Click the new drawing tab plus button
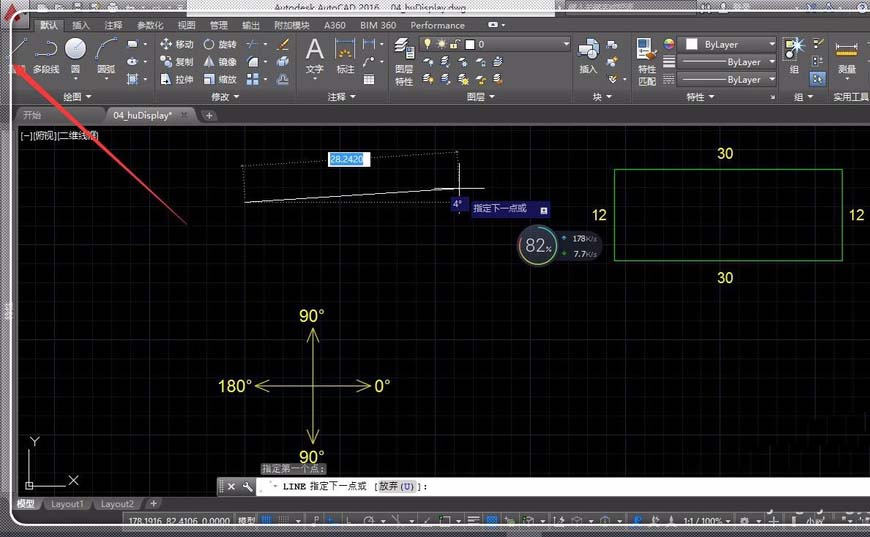The width and height of the screenshot is (870, 537). point(209,115)
